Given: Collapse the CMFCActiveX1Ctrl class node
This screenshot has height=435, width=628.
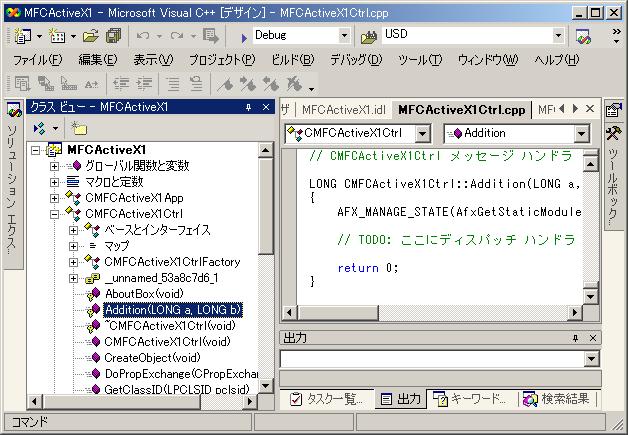Looking at the screenshot, I should 54,214.
